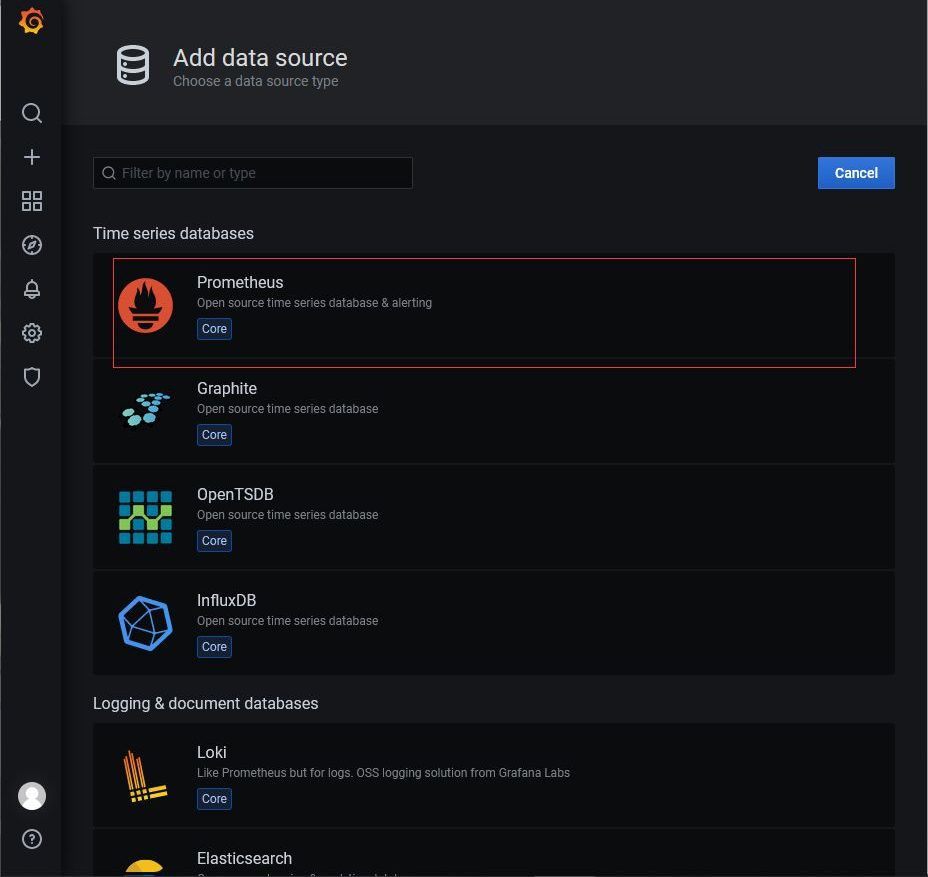Select the InfluxDB data source title
Image resolution: width=928 pixels, height=877 pixels.
tap(227, 600)
